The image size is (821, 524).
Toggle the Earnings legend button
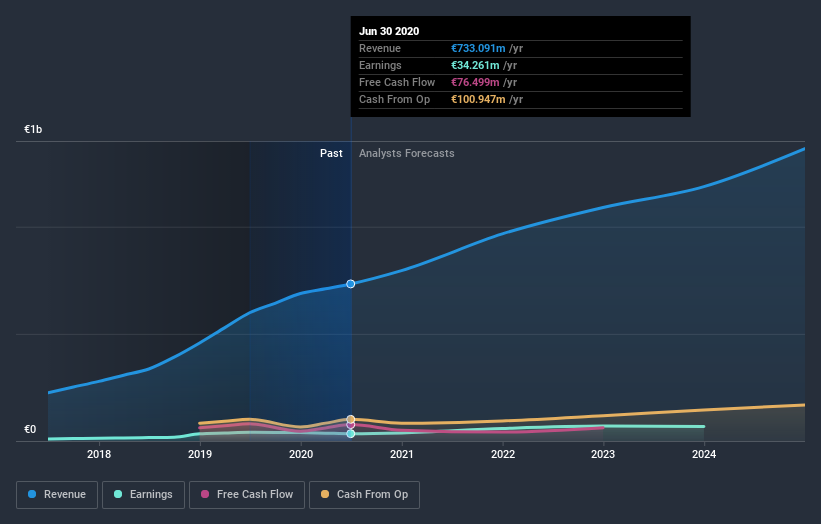pyautogui.click(x=143, y=495)
